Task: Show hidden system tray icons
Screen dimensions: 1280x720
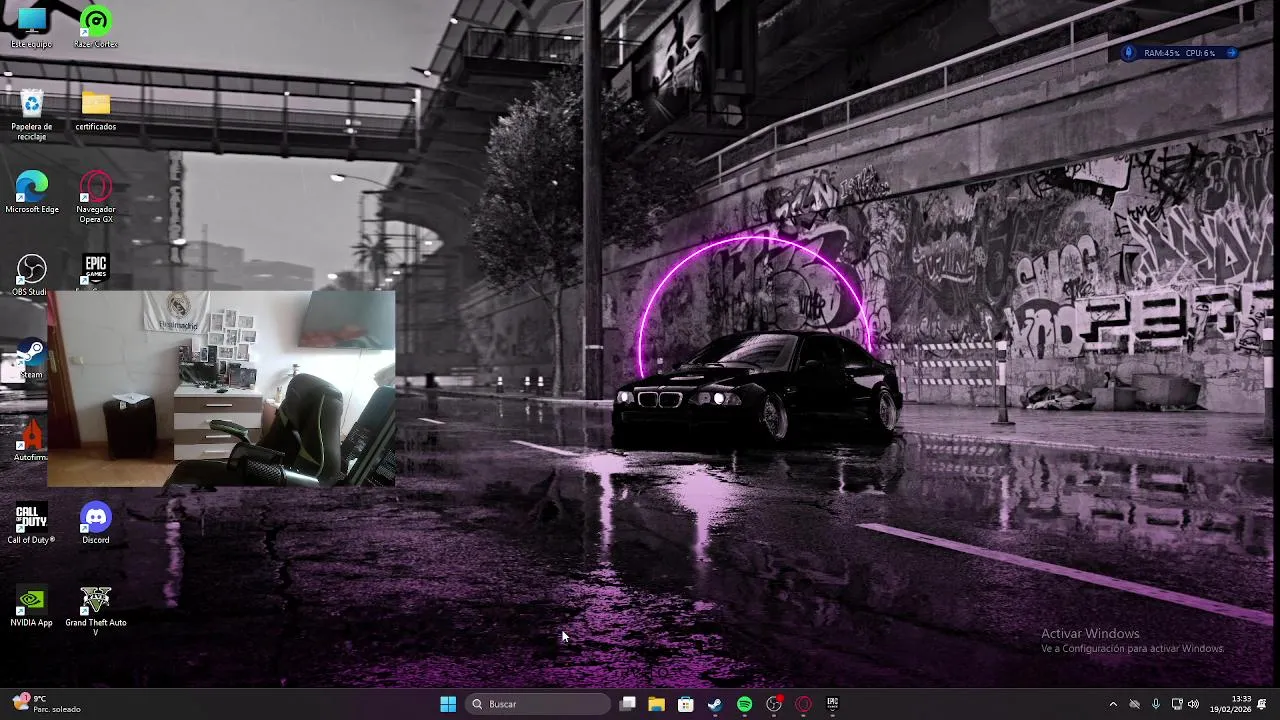Action: tap(1113, 704)
